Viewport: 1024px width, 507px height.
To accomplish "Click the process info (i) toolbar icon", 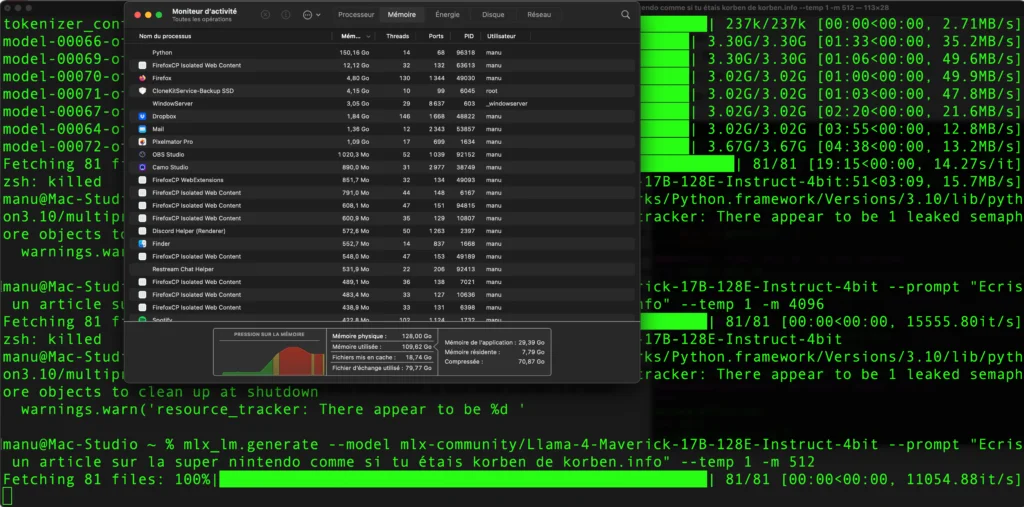I will pyautogui.click(x=285, y=14).
